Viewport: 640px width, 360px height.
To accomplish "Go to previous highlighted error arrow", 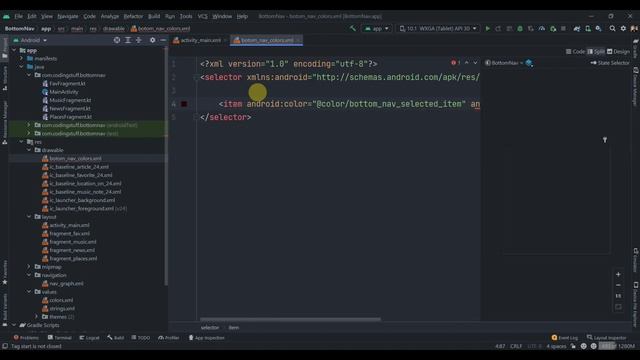I will pyautogui.click(x=467, y=63).
